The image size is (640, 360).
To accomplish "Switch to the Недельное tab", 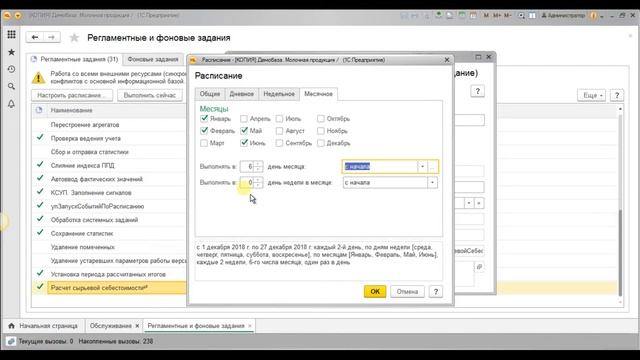I will [x=279, y=94].
